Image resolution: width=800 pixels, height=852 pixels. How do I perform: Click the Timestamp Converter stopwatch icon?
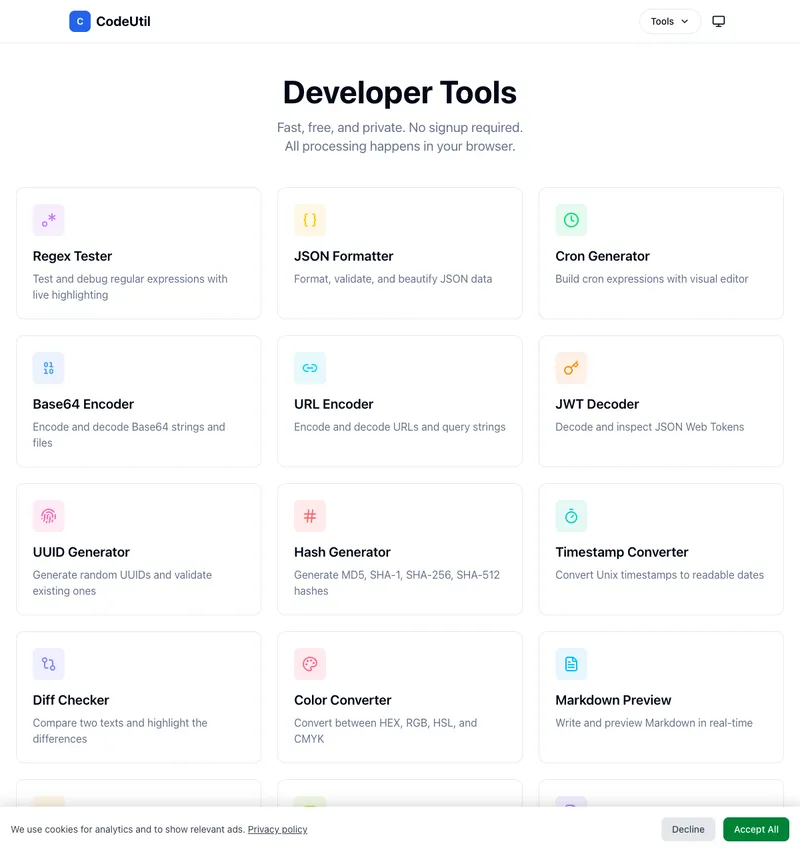[x=571, y=516]
